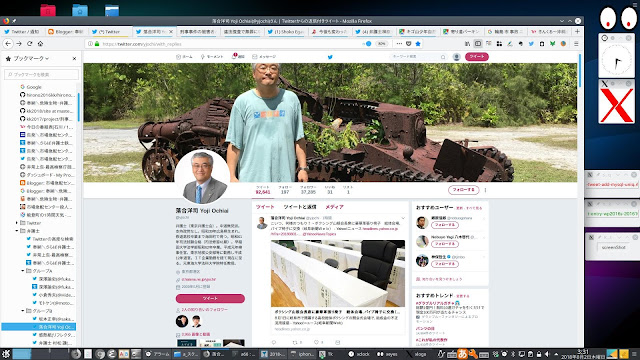Open the home folder desktop icon
Screen dimensions: 640x360
click(80, 10)
